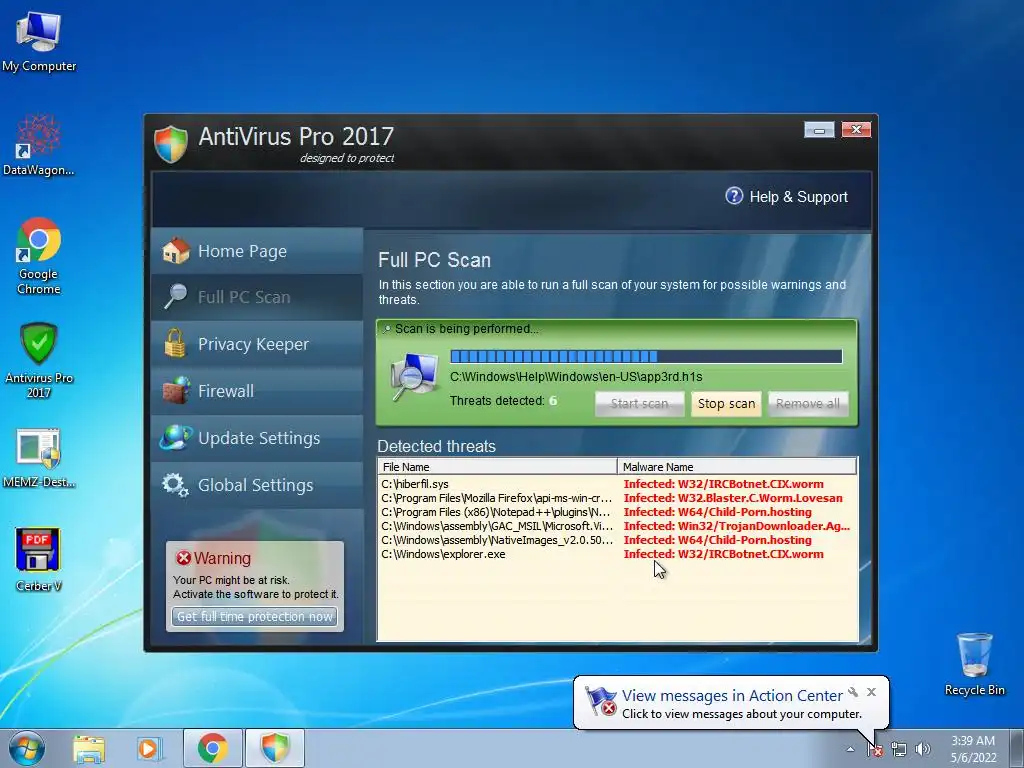Click the wrench icon in balloon
Screen dimensions: 1024x768
coord(853,692)
